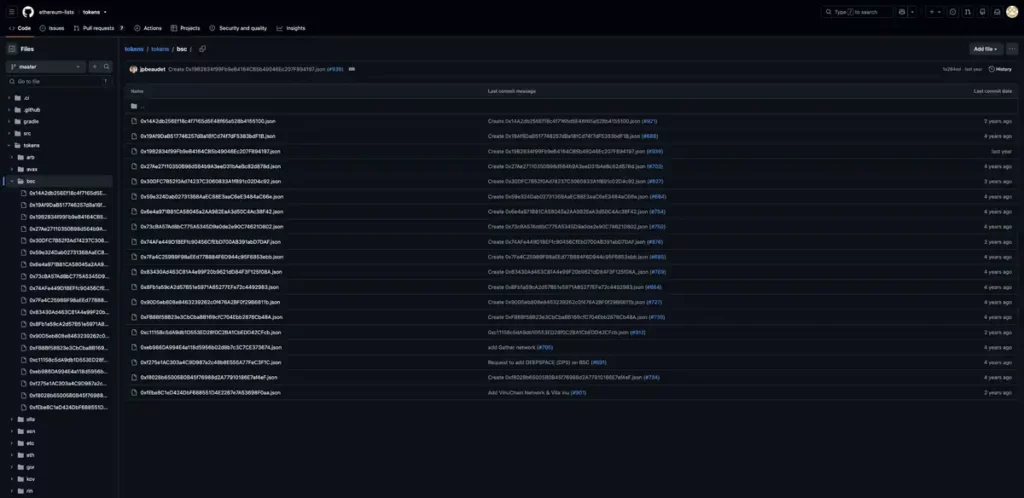
Task: Click the folder icon of gradle in file tree
Action: pos(18,121)
